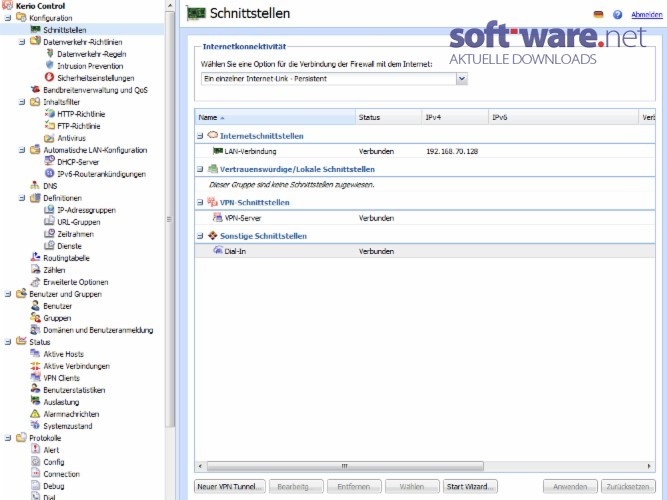This screenshot has width=667, height=500.
Task: Collapse the Automatische LAN-Konfiguration node
Action: coord(22,150)
